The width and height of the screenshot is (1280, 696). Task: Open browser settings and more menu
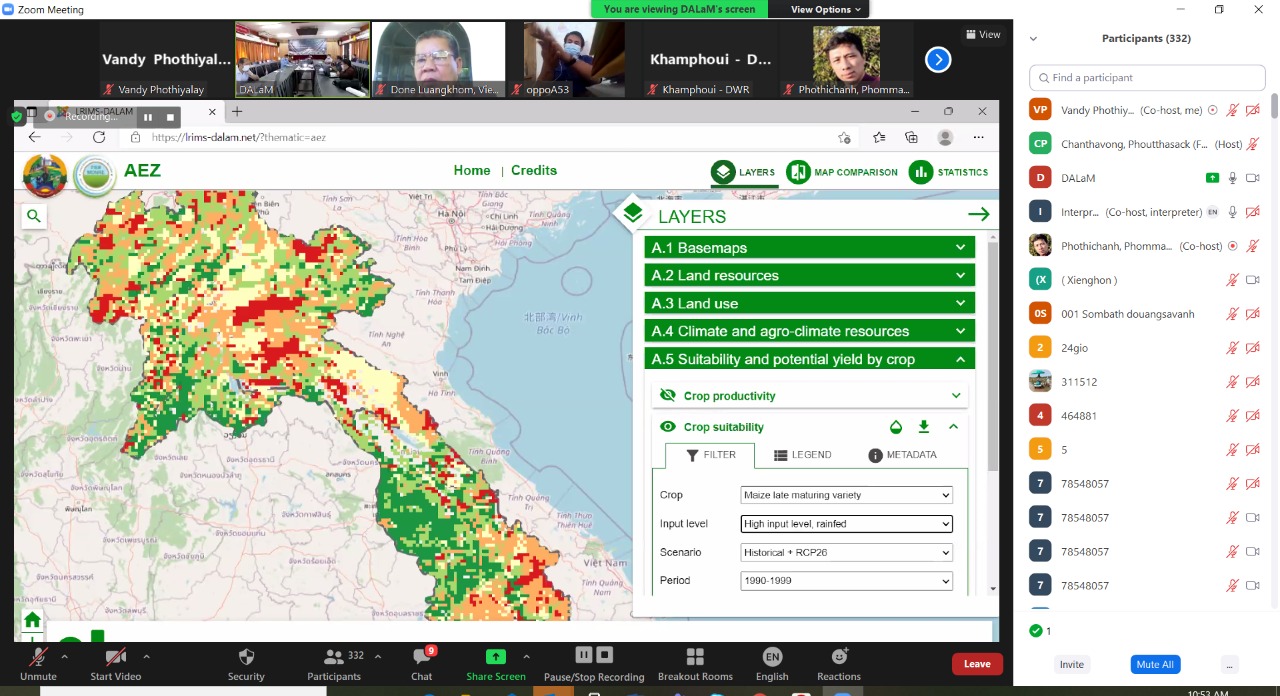[x=978, y=137]
